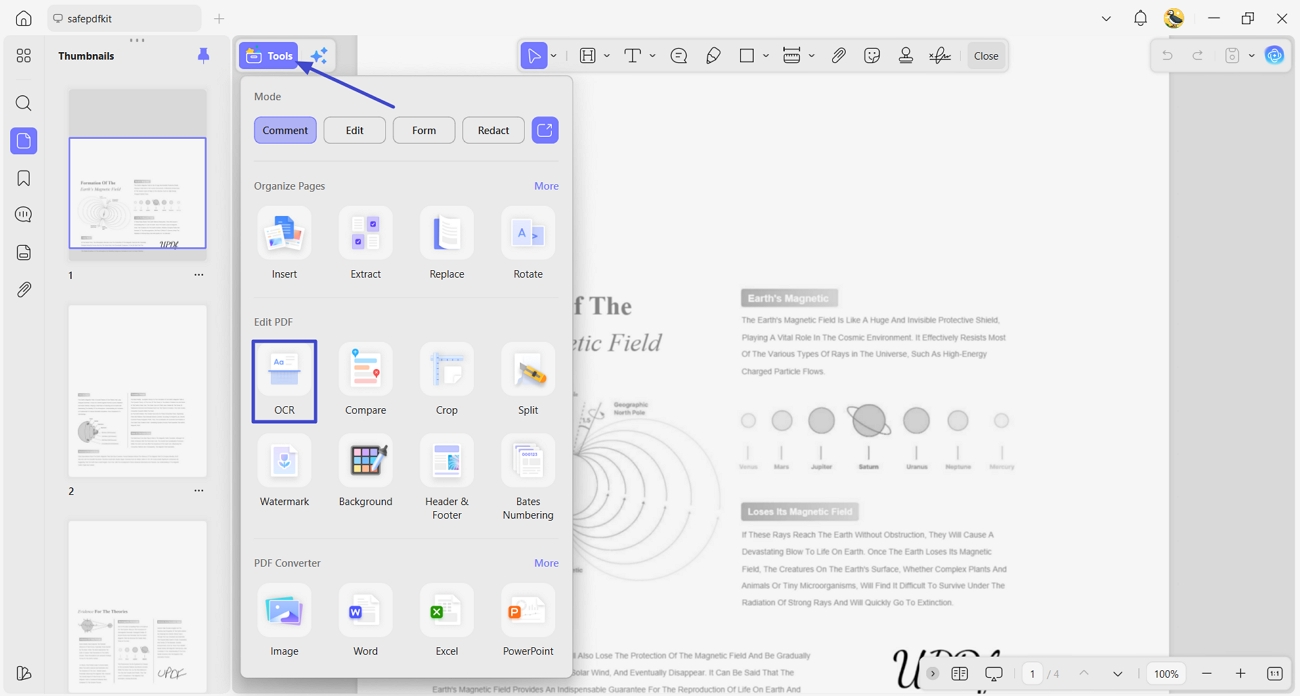This screenshot has width=1300, height=696.
Task: Select the attachment paperclip tool in toolbar
Action: click(x=839, y=56)
